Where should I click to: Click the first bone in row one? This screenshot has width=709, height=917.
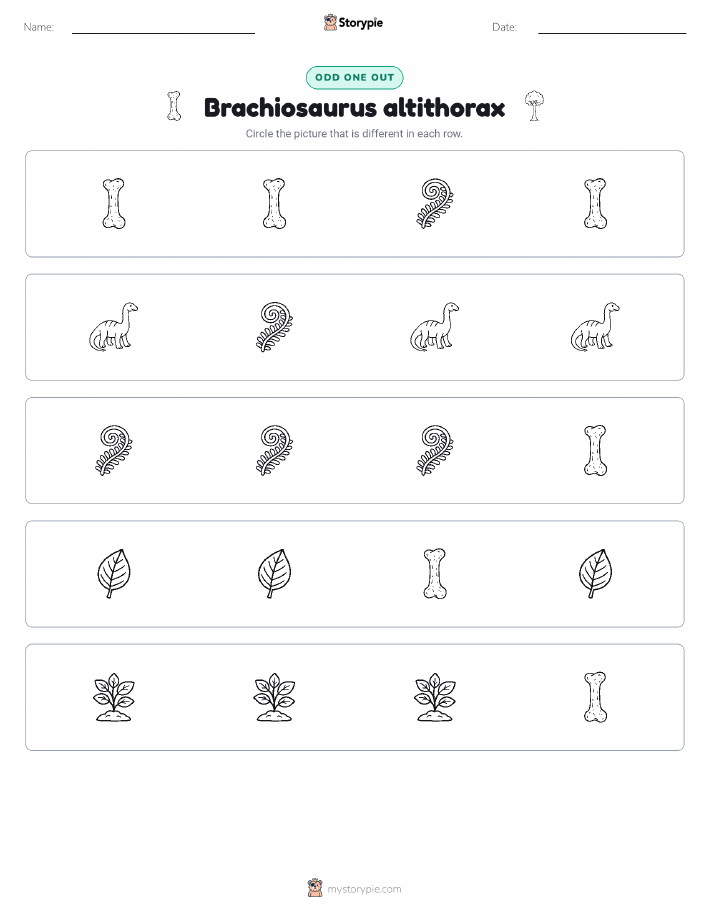pyautogui.click(x=114, y=204)
